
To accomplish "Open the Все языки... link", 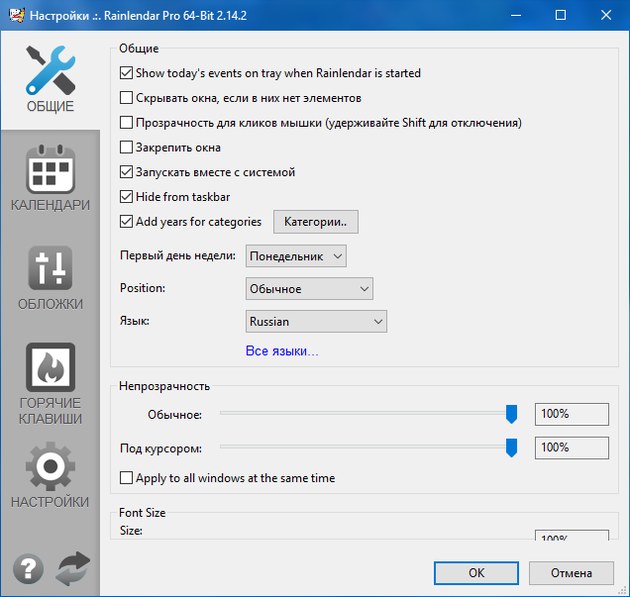I will [x=282, y=351].
